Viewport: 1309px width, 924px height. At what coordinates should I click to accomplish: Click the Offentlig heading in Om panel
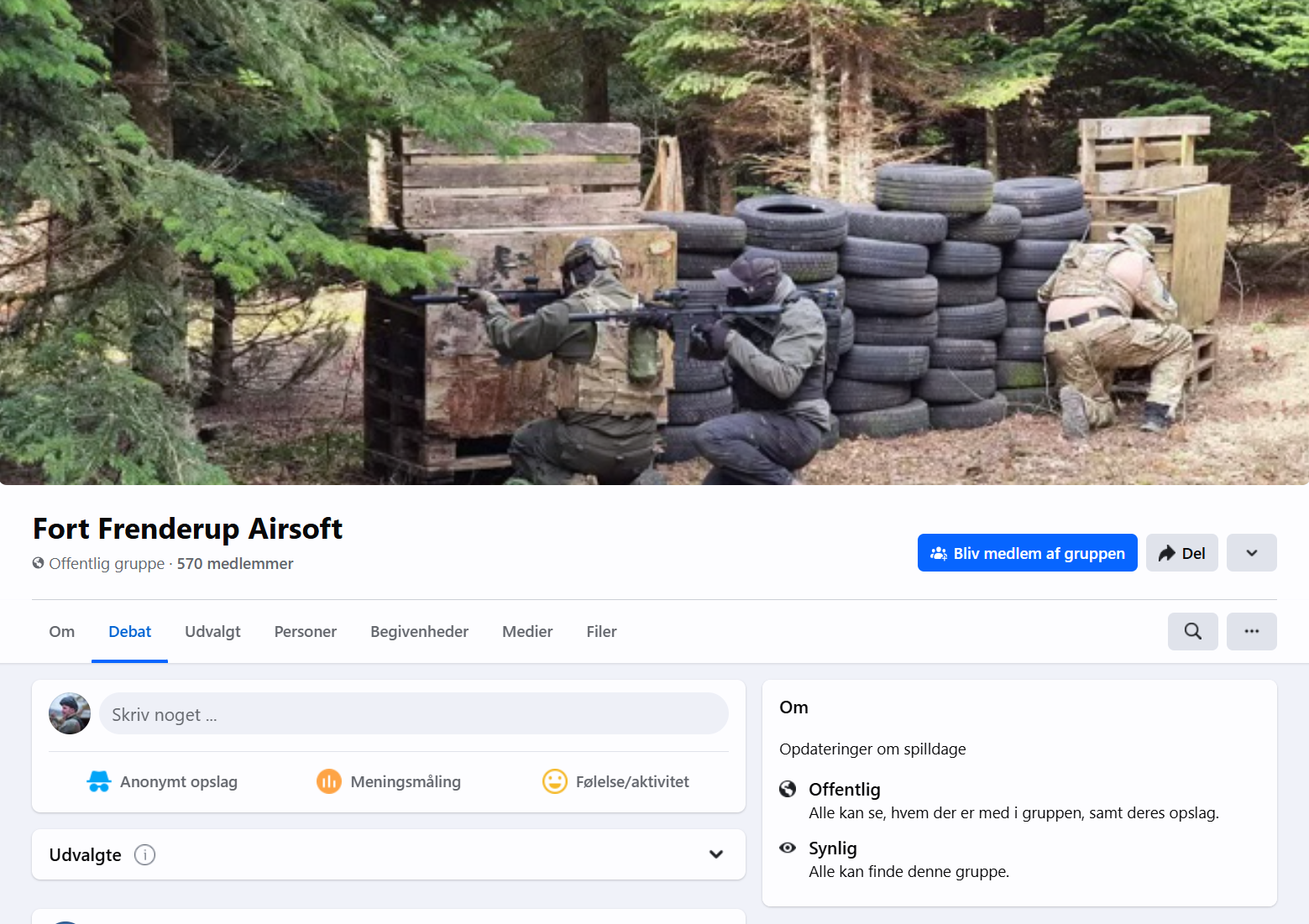tap(845, 789)
